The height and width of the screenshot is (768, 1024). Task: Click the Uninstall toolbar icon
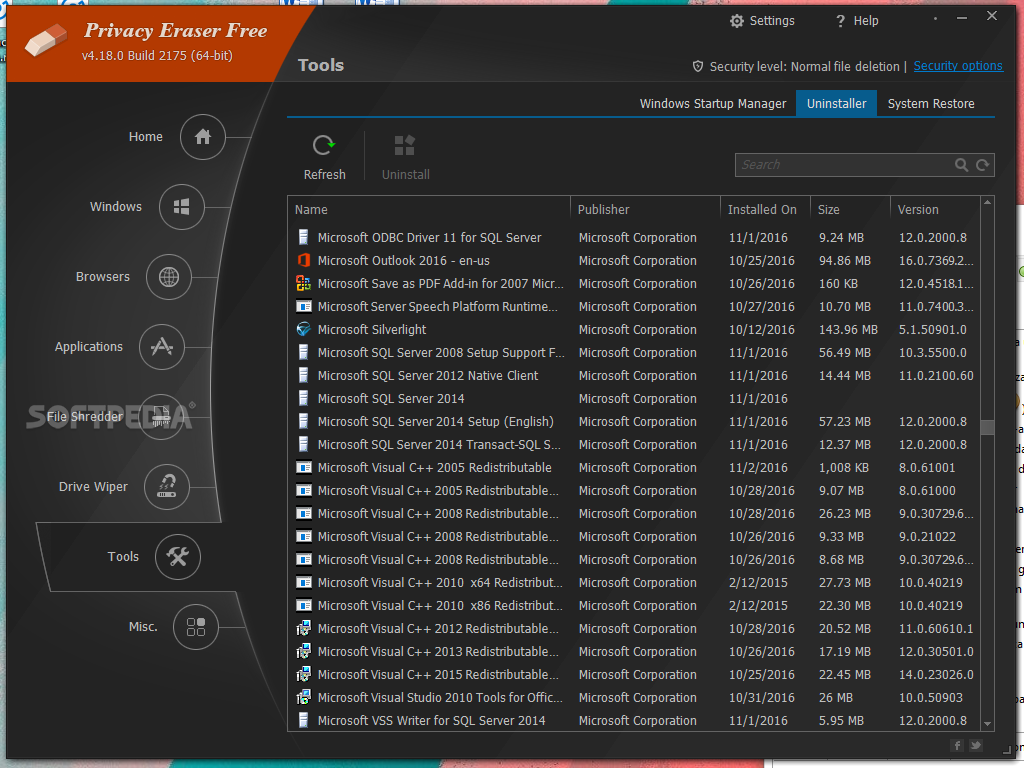click(405, 145)
